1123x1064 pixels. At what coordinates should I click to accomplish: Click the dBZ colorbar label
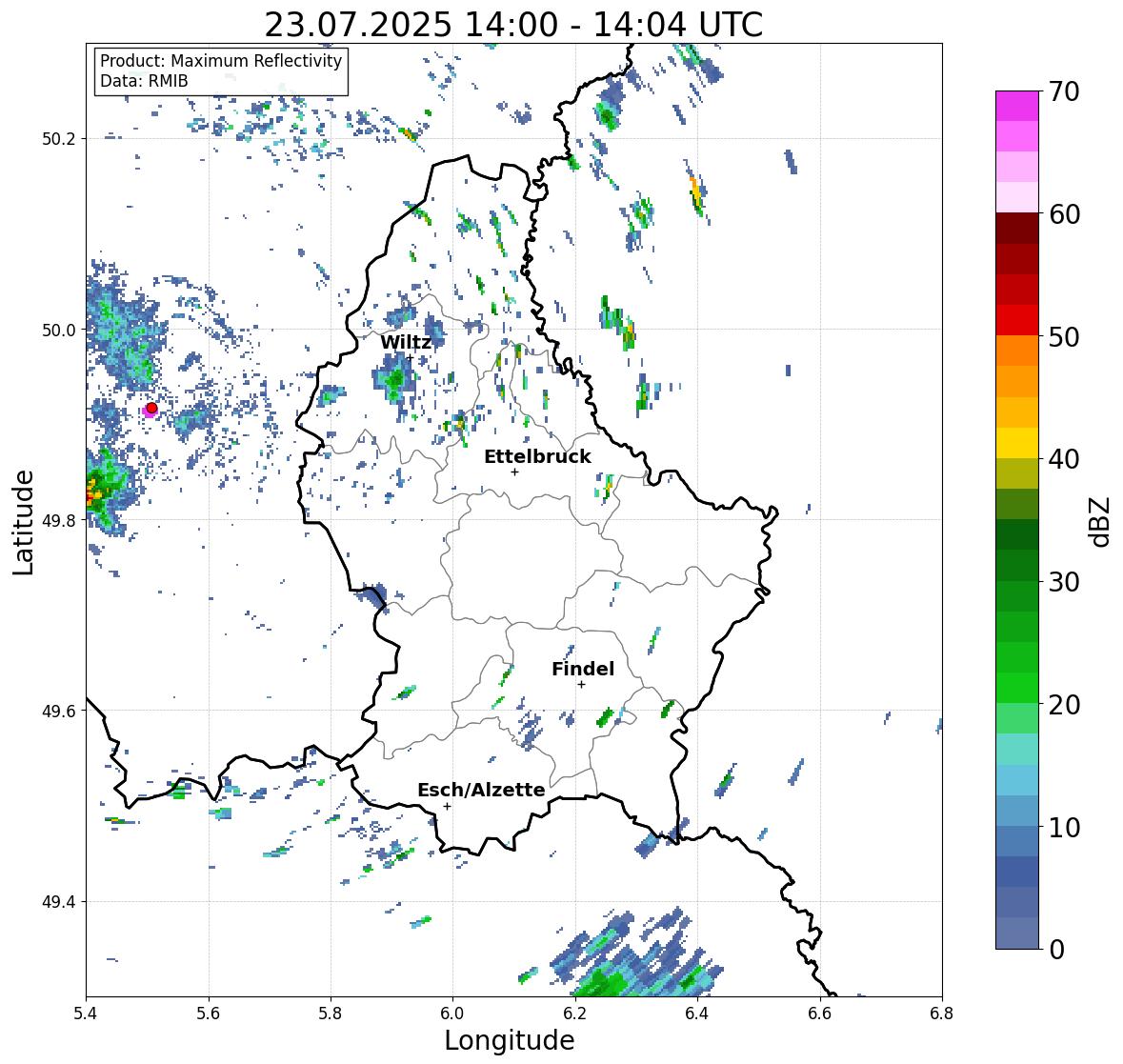1101,522
